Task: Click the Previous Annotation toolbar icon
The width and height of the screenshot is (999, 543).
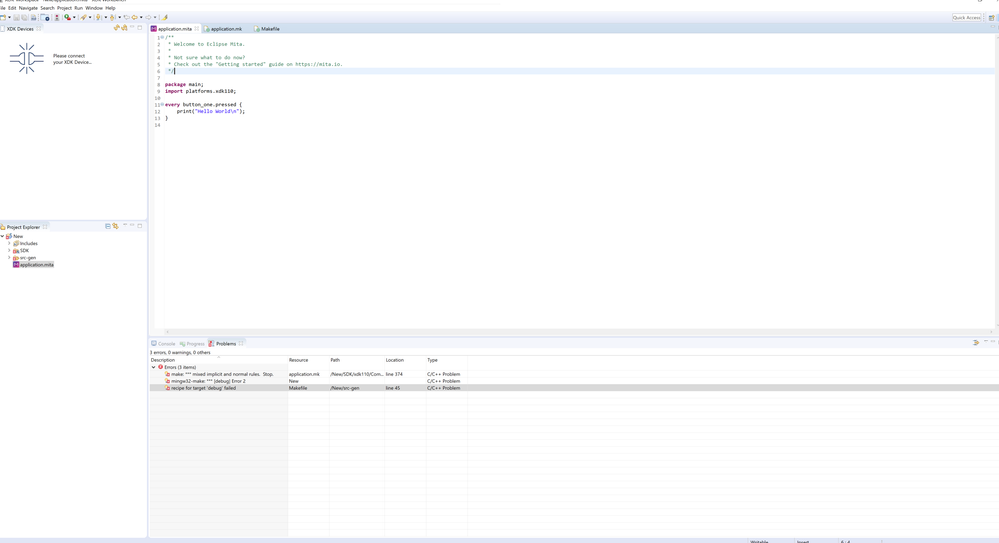Action: 112,17
